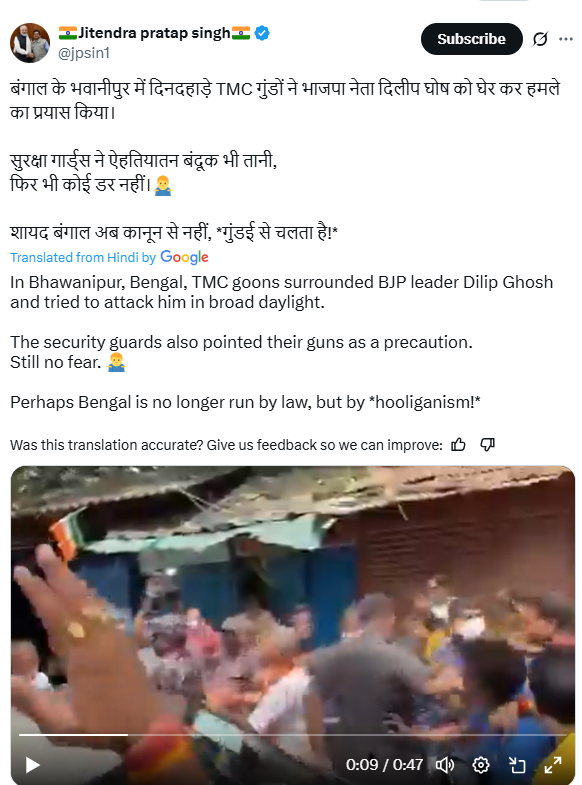This screenshot has width=582, height=785.
Task: Open video settings gear
Action: point(481,765)
